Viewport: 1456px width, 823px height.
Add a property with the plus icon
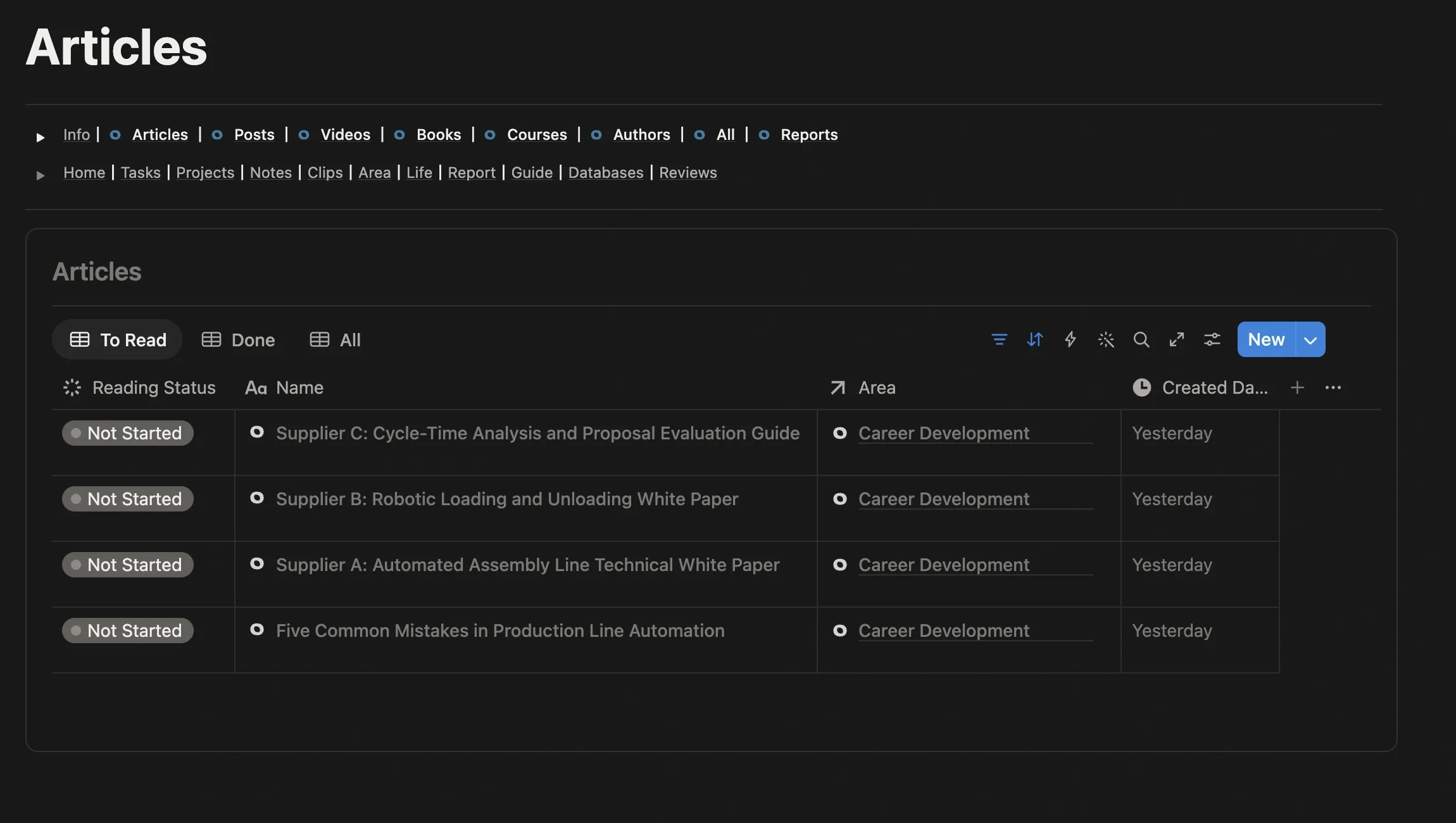1297,387
